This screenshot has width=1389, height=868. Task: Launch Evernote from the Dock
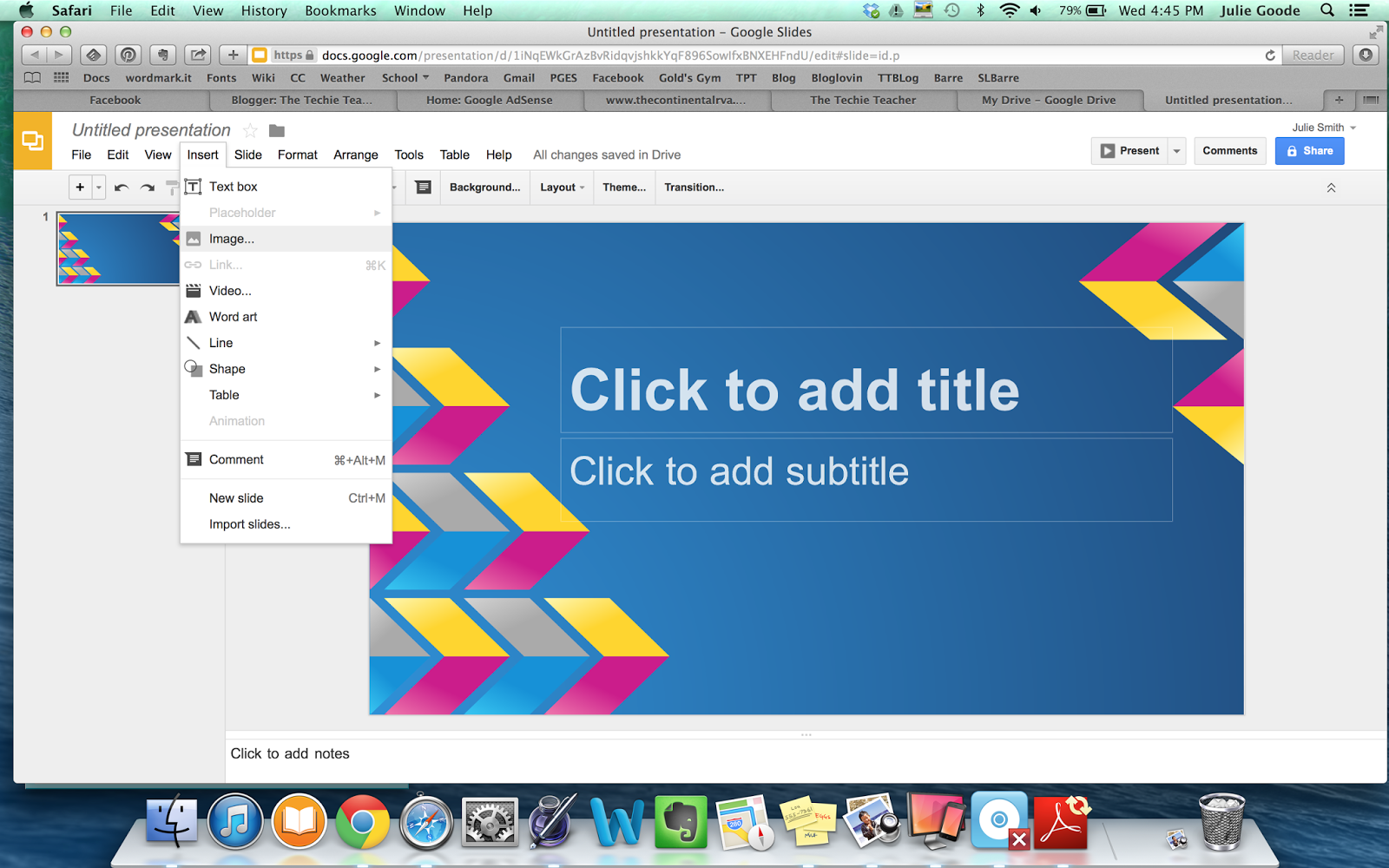[681, 821]
